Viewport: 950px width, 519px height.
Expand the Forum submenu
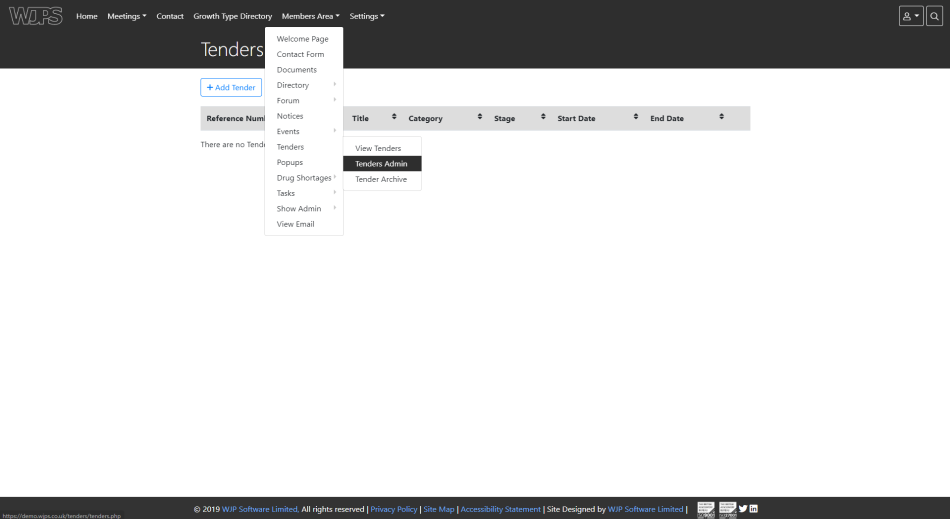point(304,101)
